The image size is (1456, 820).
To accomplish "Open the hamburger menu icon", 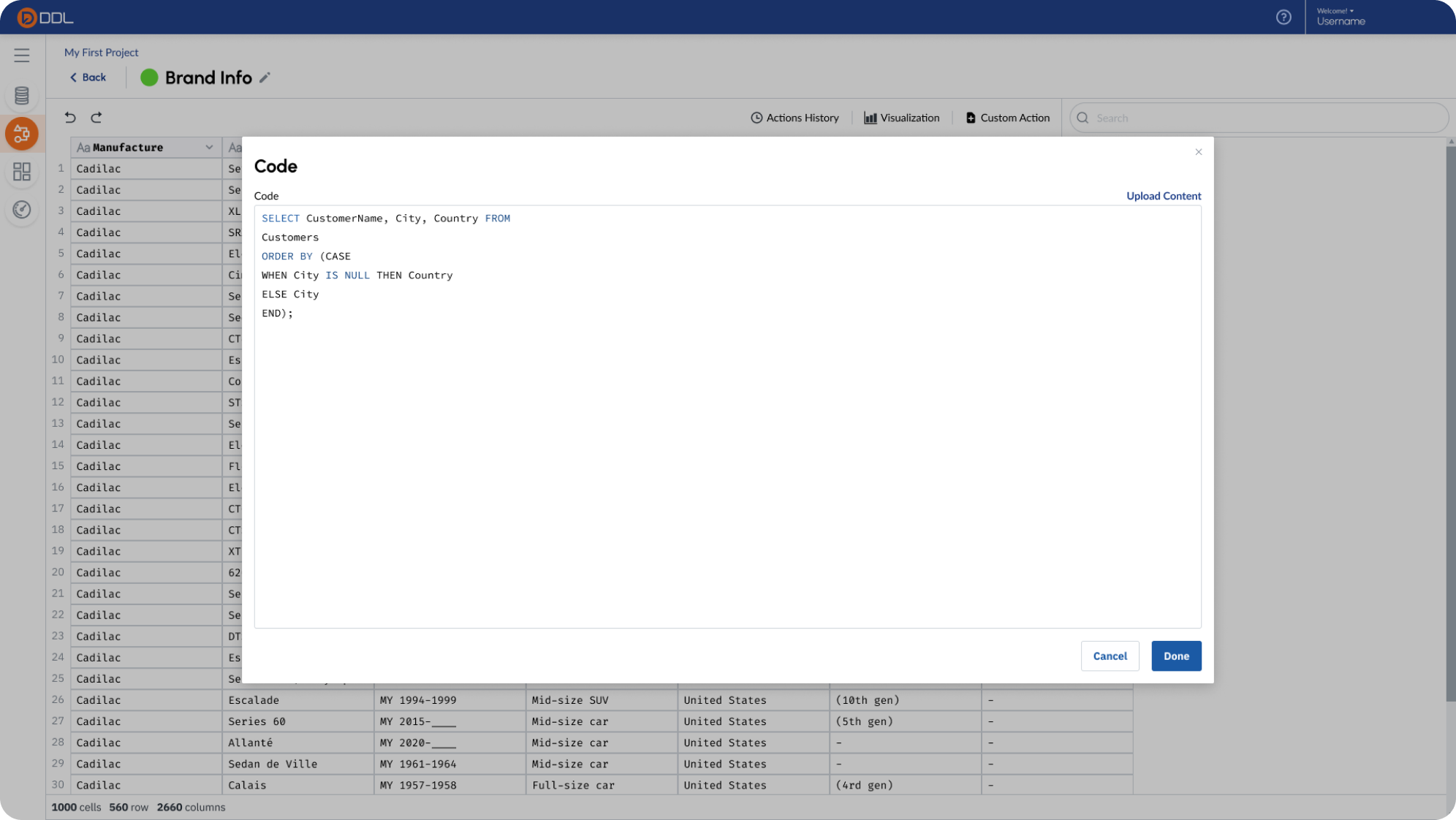I will pos(22,56).
